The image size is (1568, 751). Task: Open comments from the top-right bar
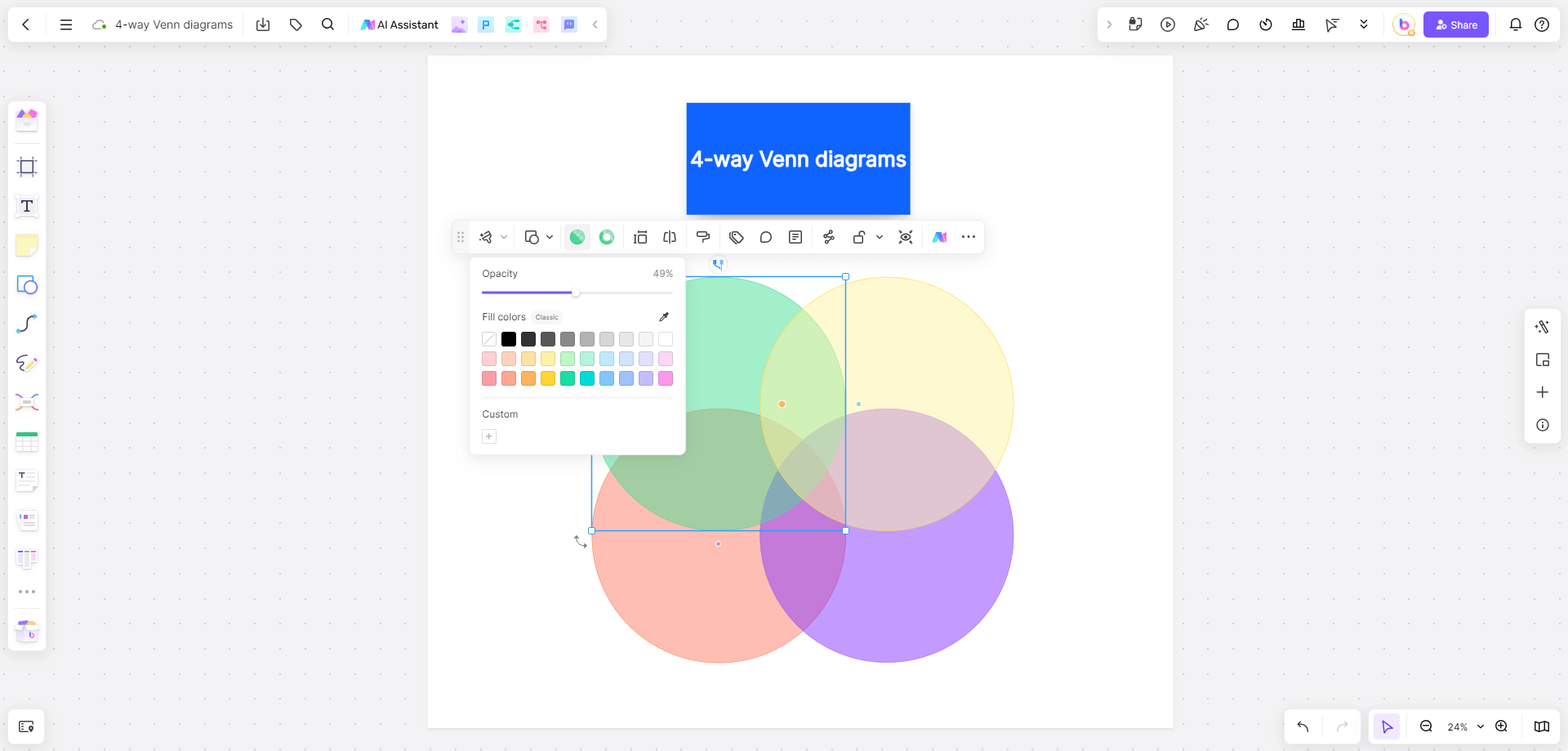click(1233, 25)
